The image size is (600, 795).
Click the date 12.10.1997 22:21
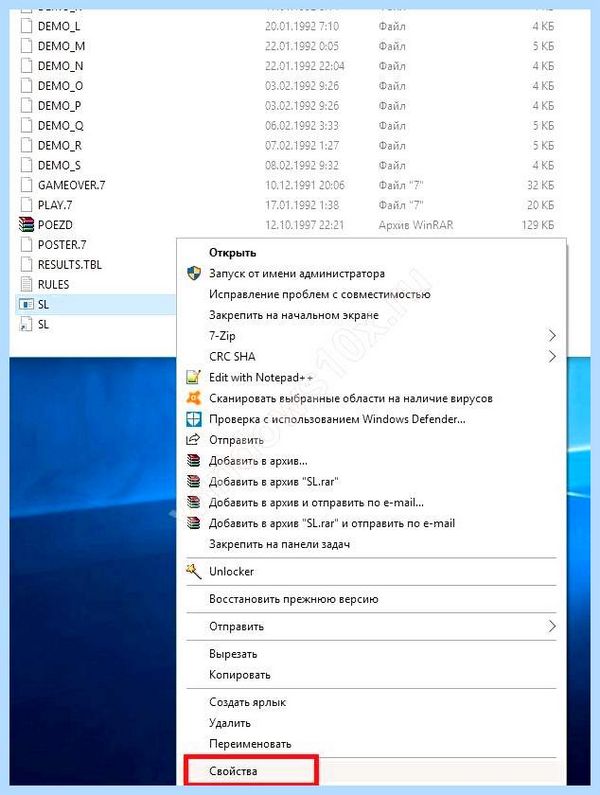tap(304, 225)
